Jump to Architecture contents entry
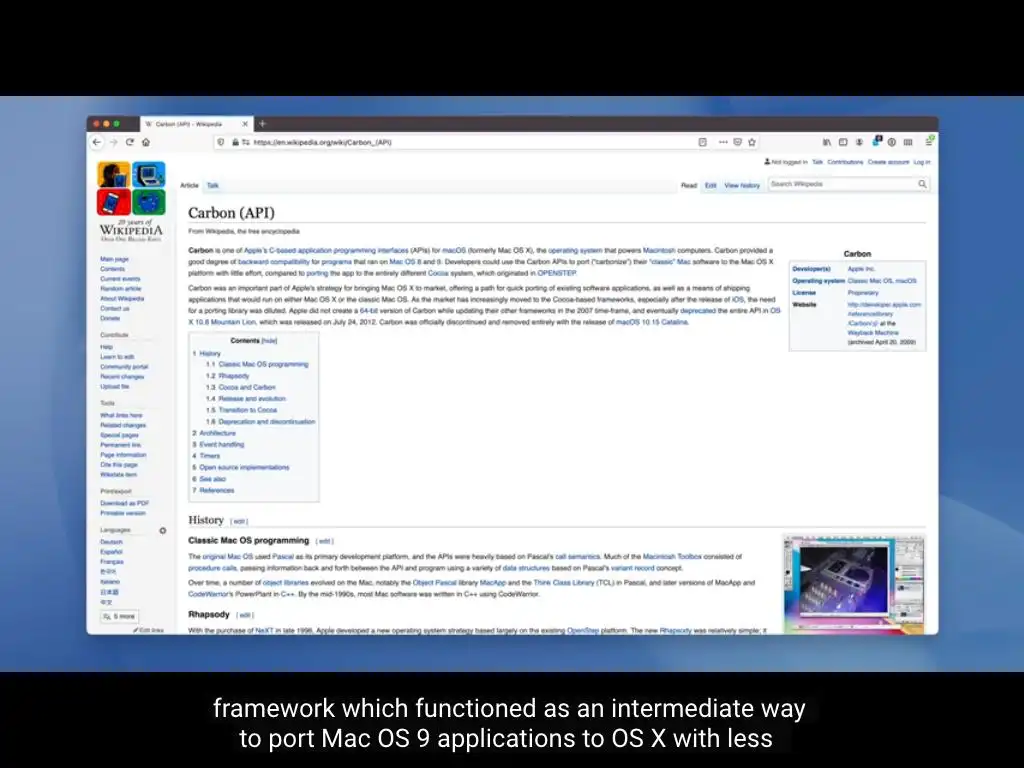Screen dimensions: 1024x768 [x=217, y=433]
